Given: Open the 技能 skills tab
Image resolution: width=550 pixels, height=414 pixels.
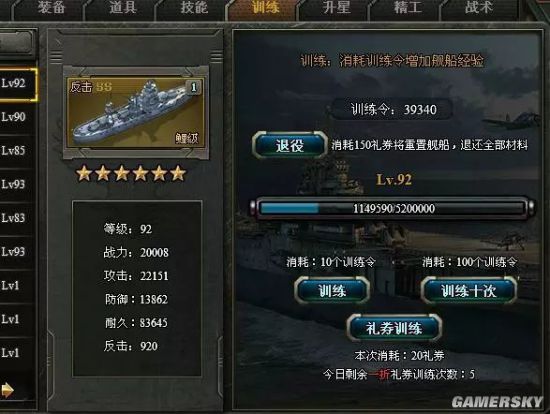Looking at the screenshot, I should point(194,8).
